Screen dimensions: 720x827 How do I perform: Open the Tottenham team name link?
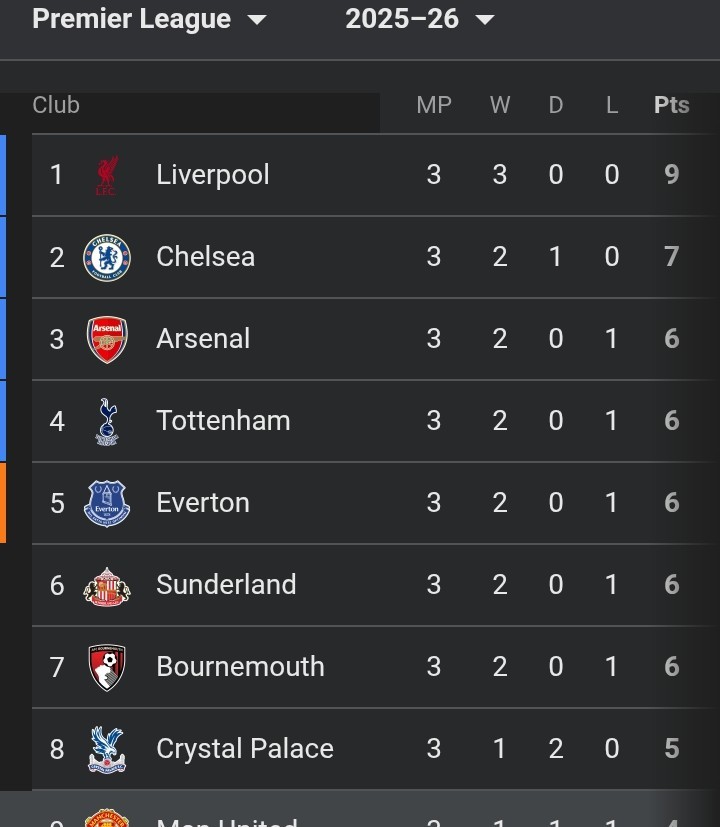click(x=224, y=421)
